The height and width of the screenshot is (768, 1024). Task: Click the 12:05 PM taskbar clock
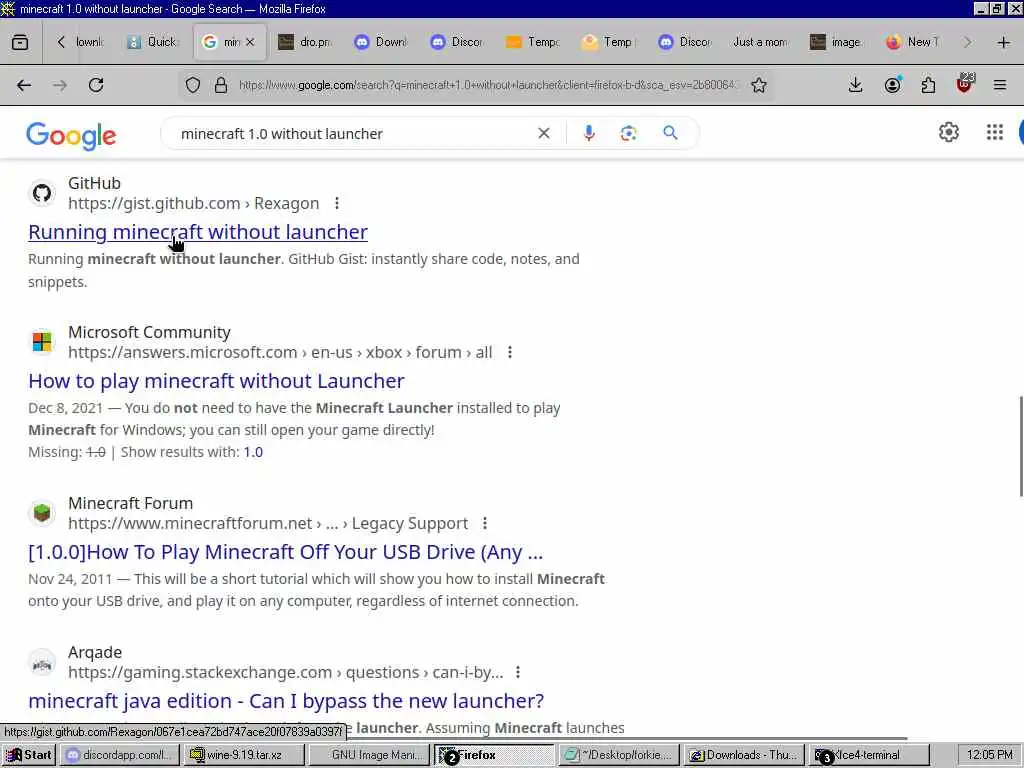point(989,755)
